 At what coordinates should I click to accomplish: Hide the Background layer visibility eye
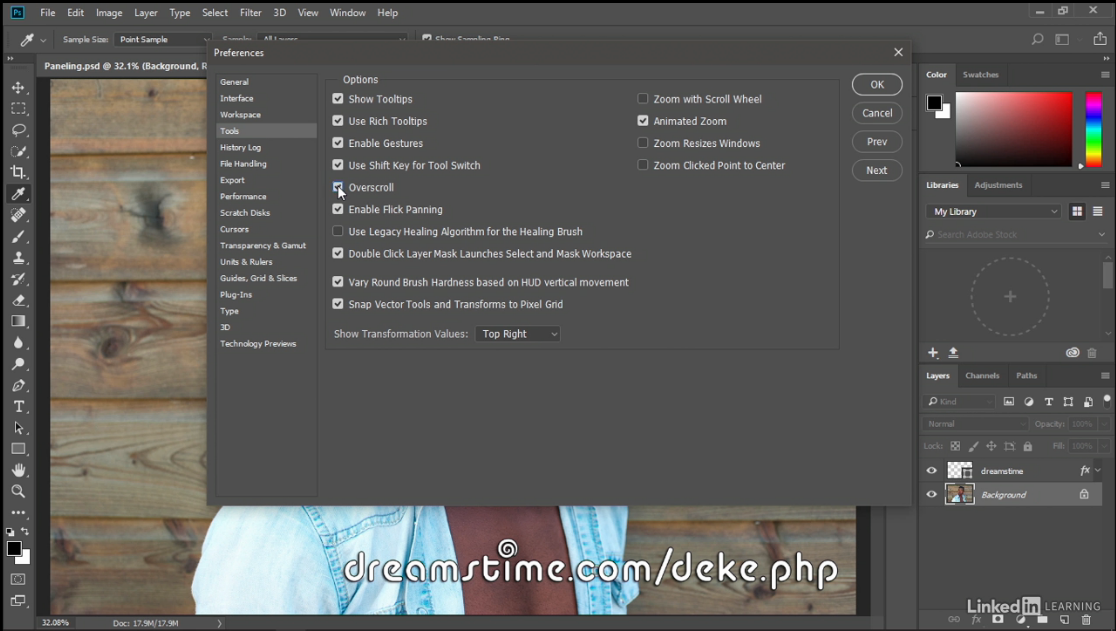coord(932,494)
